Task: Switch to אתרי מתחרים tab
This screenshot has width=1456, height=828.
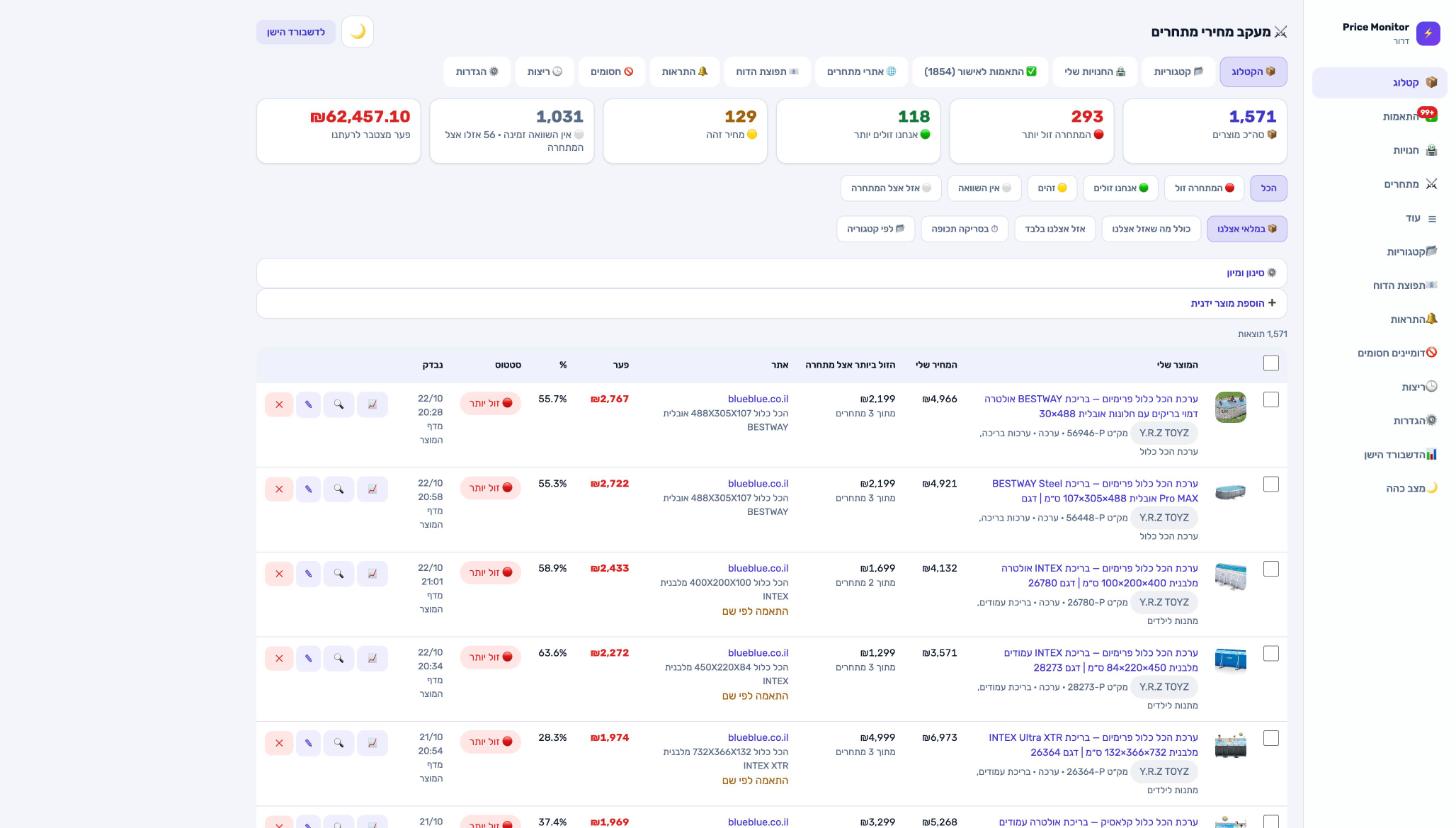Action: click(x=862, y=72)
